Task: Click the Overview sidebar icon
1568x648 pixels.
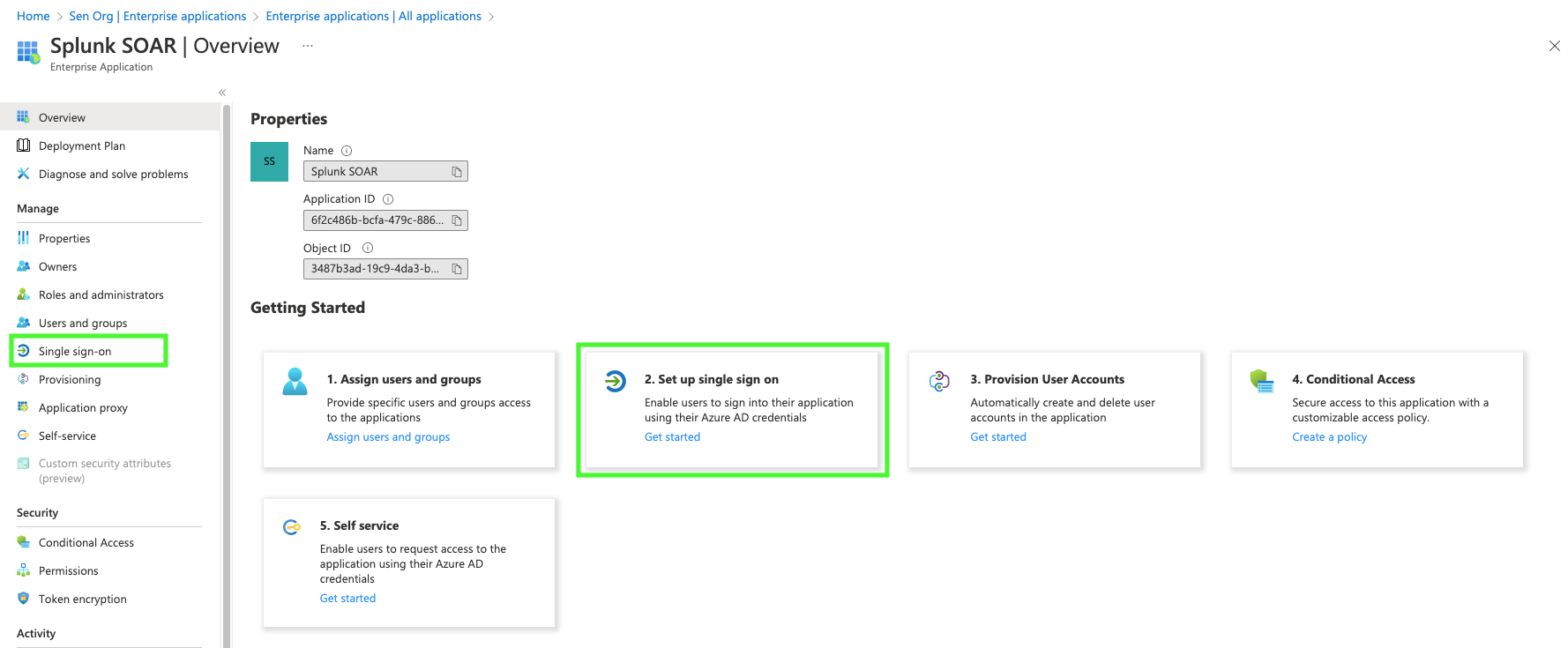Action: pyautogui.click(x=23, y=117)
